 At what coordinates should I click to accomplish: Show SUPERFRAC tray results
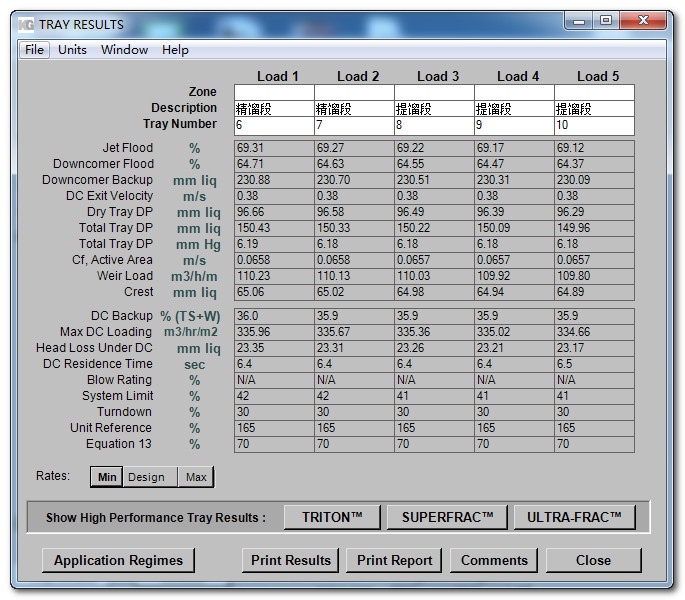(x=447, y=517)
